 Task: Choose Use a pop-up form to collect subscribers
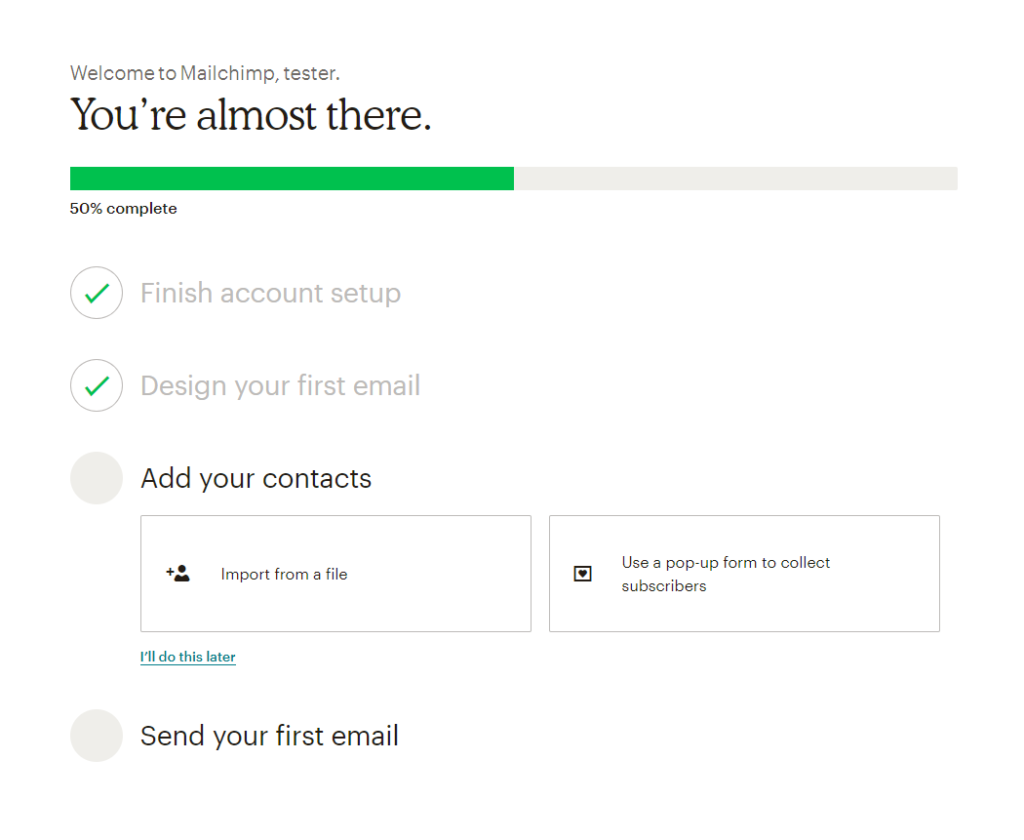click(x=725, y=574)
